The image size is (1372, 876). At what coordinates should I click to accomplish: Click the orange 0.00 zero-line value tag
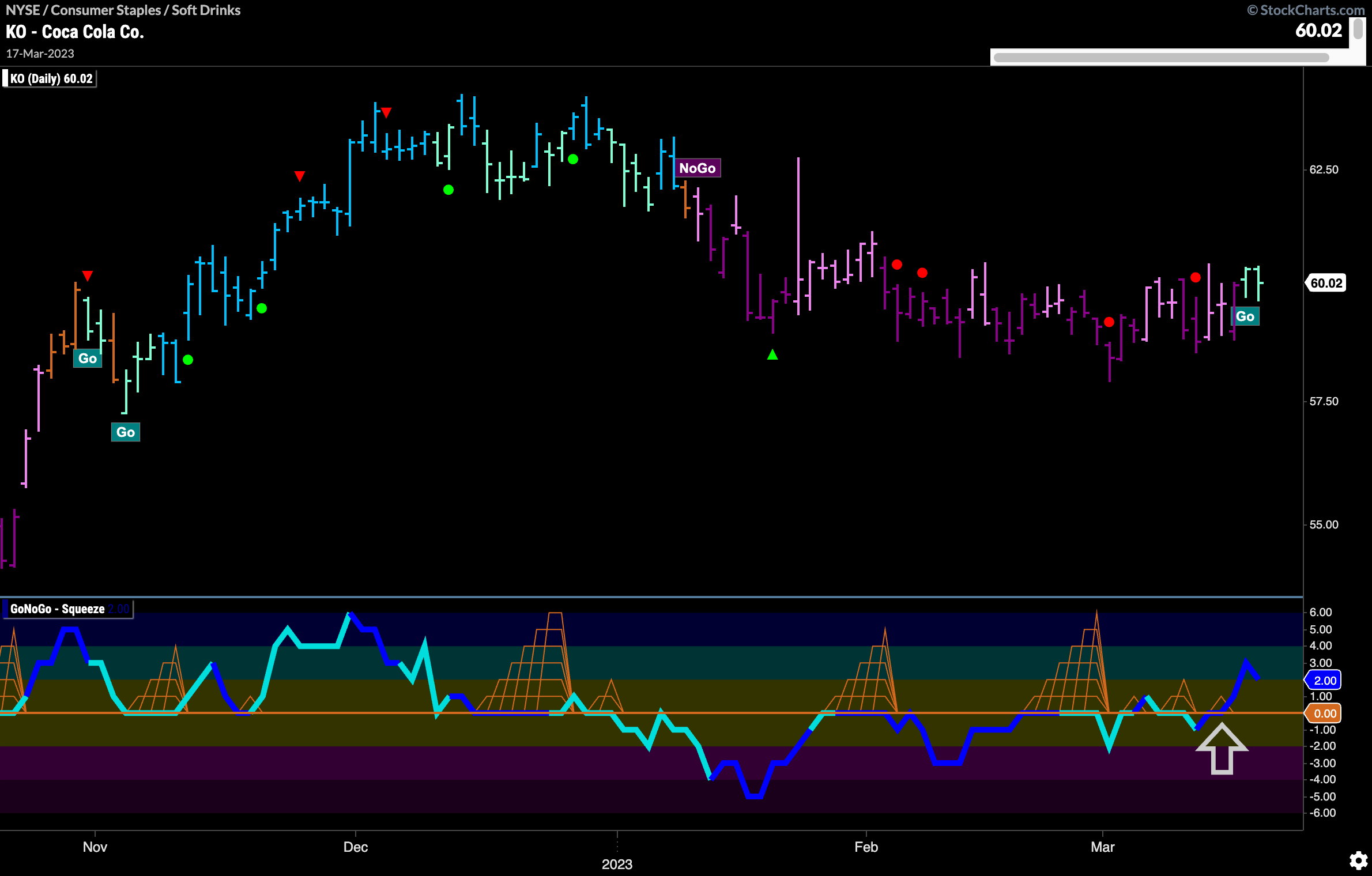coord(1324,713)
